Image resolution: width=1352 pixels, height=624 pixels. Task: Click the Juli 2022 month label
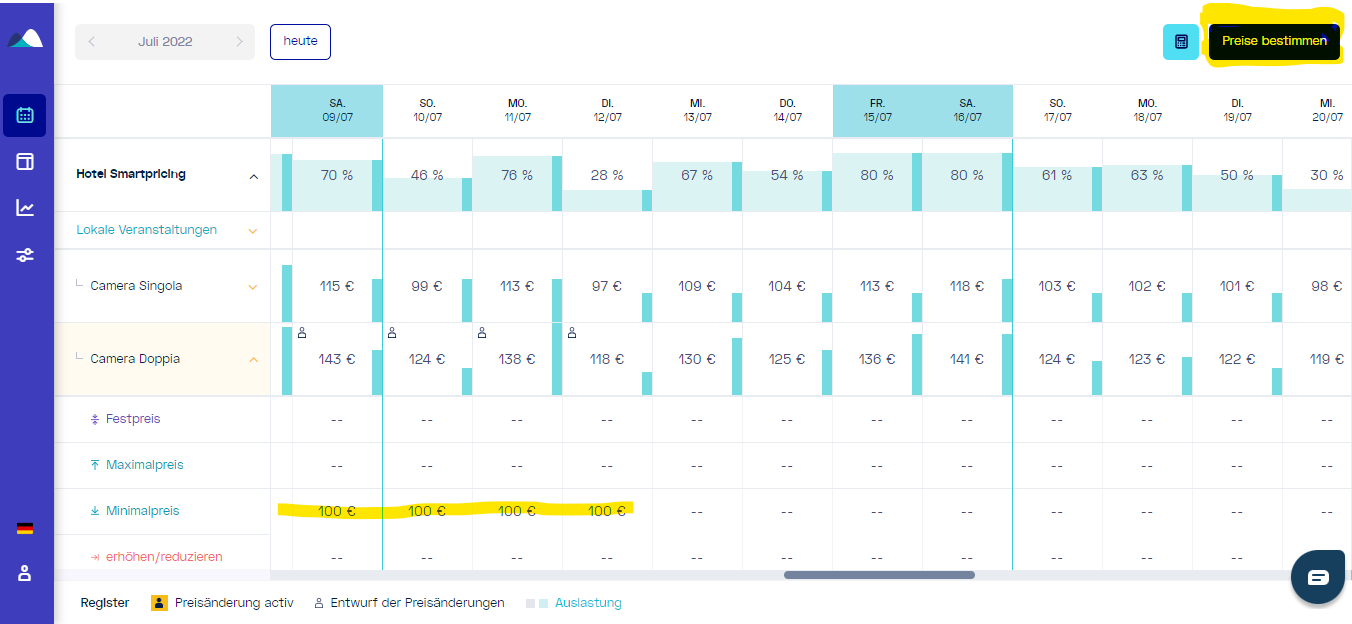tap(165, 42)
